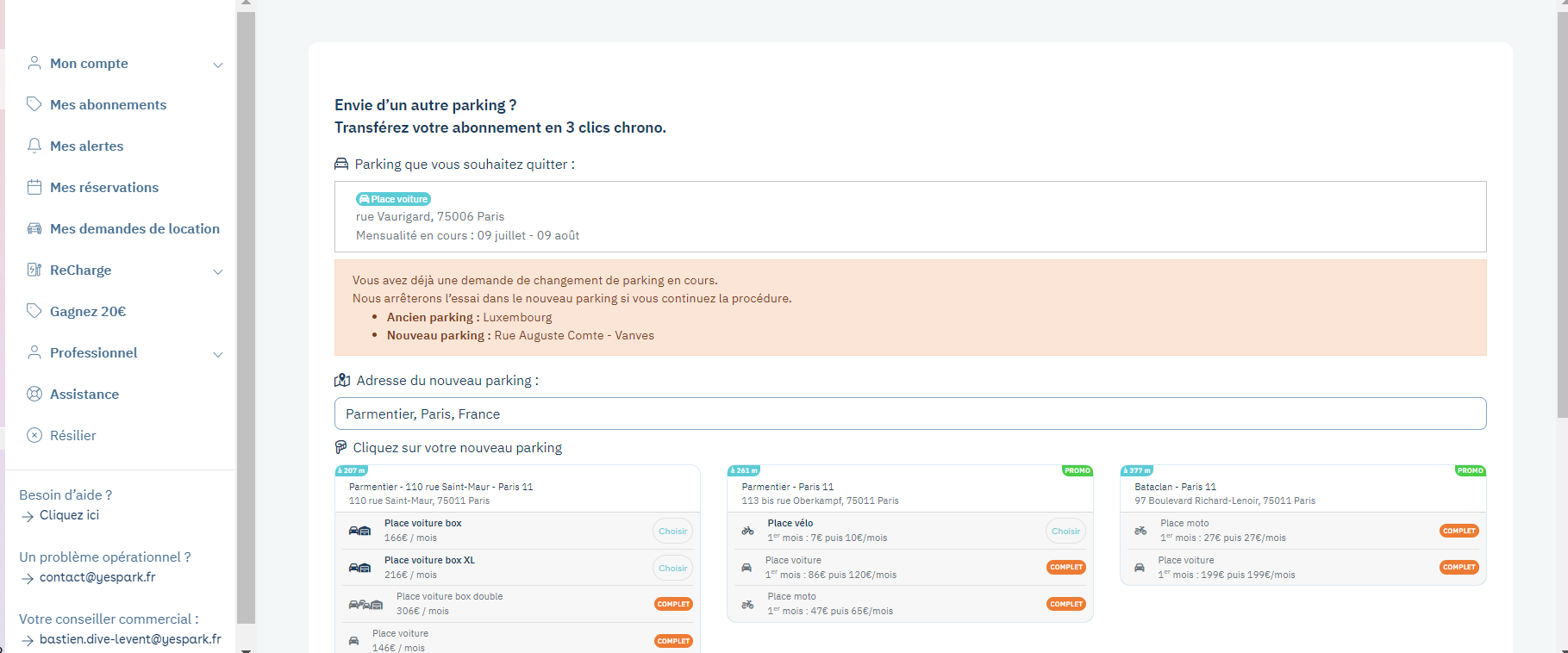Viewport: 1568px width, 653px height.
Task: Open the Mes abonnements menu entry
Action: [x=108, y=104]
